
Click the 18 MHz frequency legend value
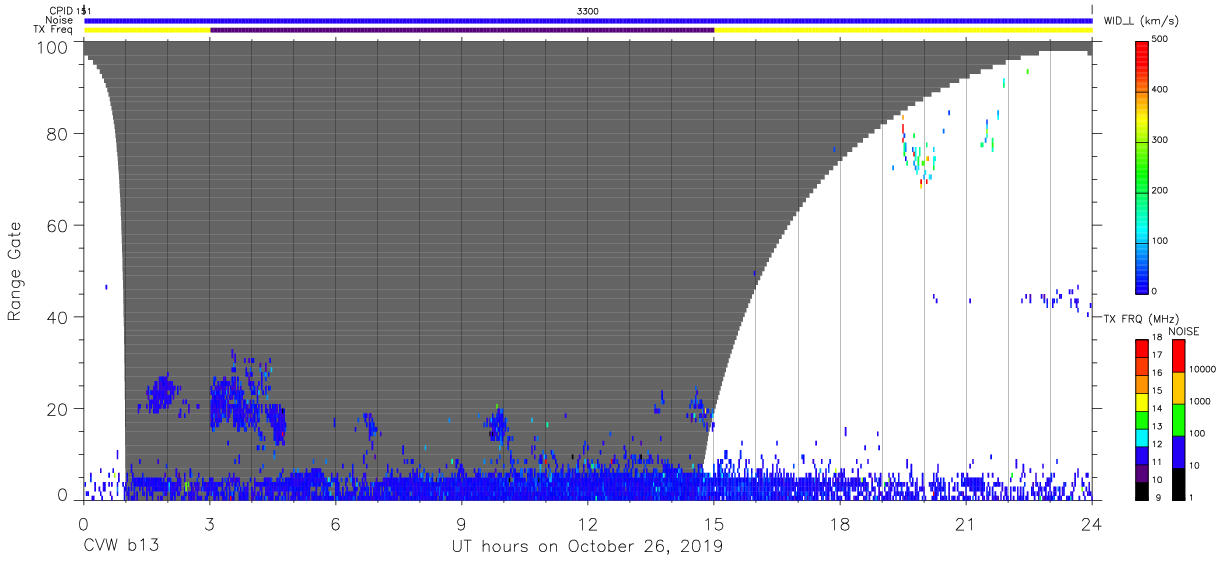(1158, 338)
